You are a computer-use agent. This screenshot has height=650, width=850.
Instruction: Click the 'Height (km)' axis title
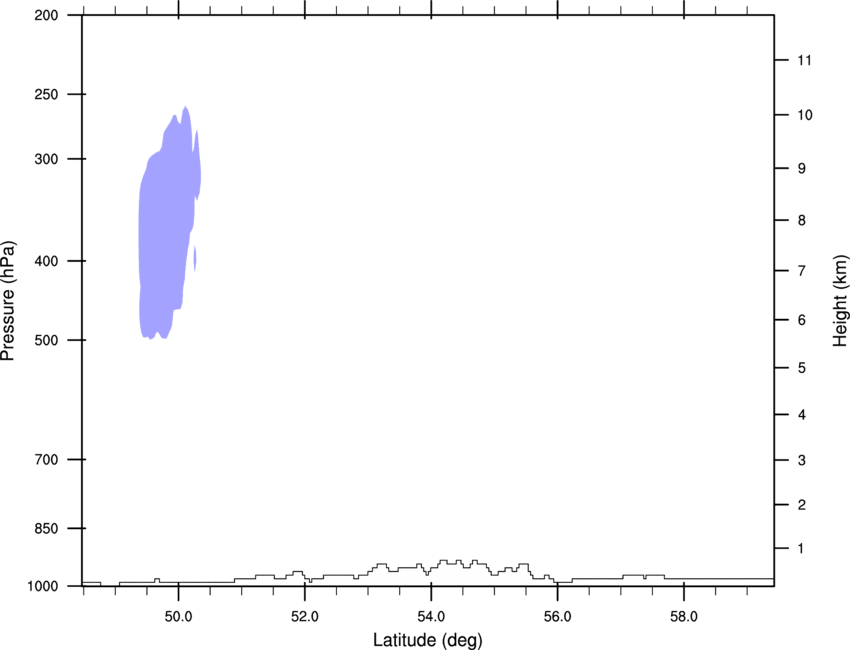click(840, 300)
